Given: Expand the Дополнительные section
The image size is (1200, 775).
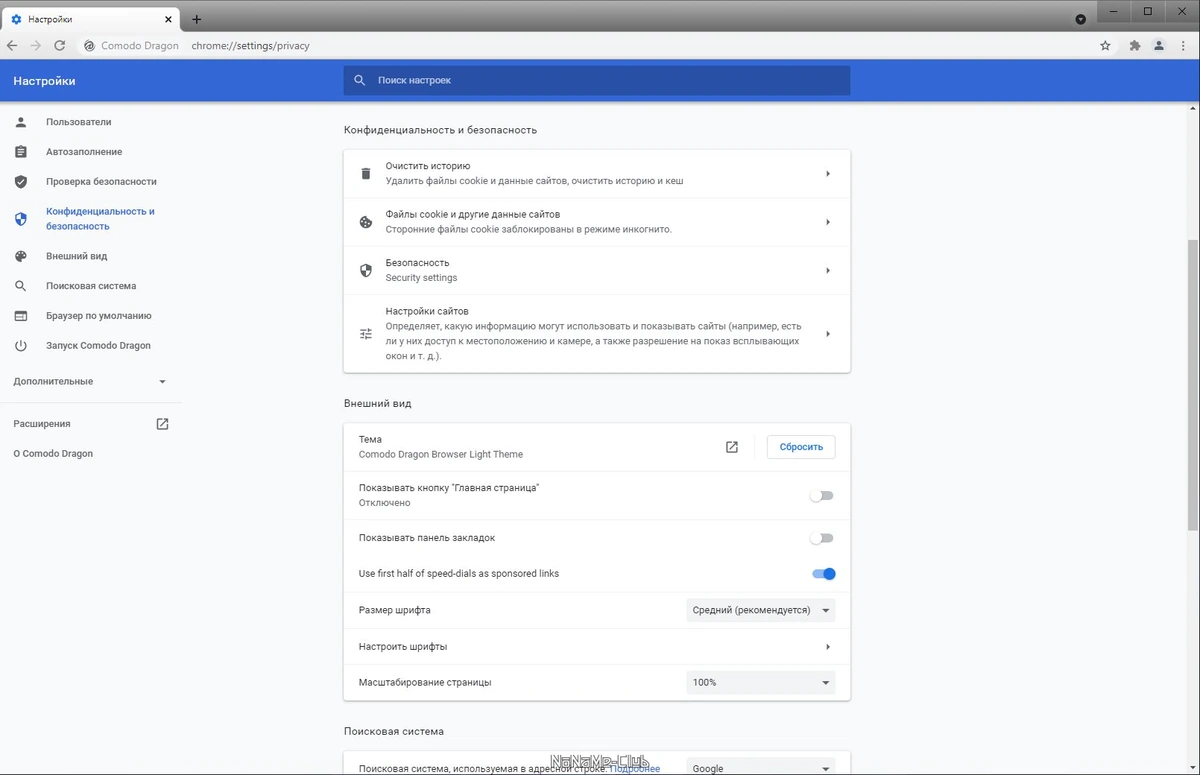Looking at the screenshot, I should 90,382.
